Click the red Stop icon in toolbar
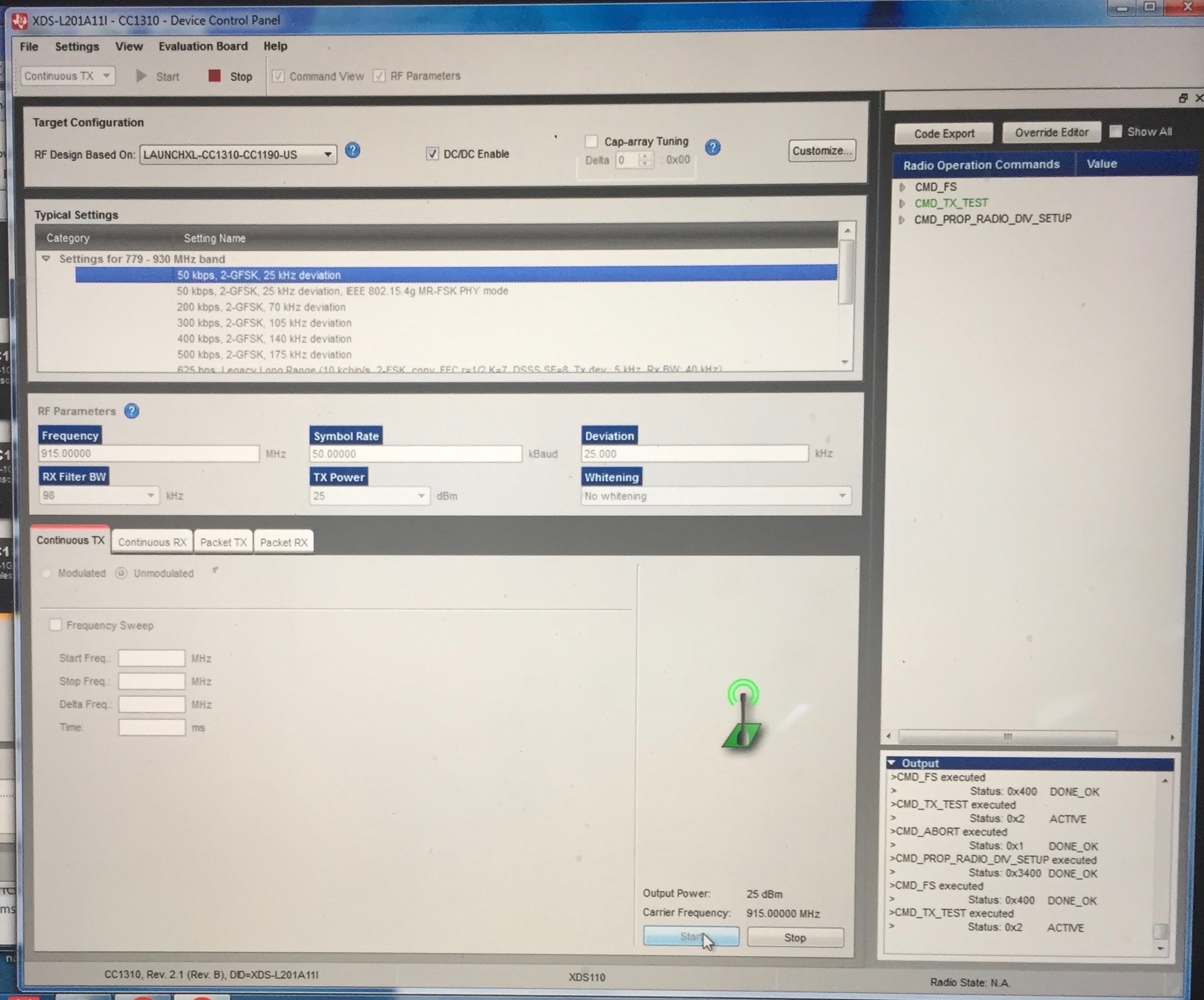Viewport: 1204px width, 1000px height. click(214, 76)
